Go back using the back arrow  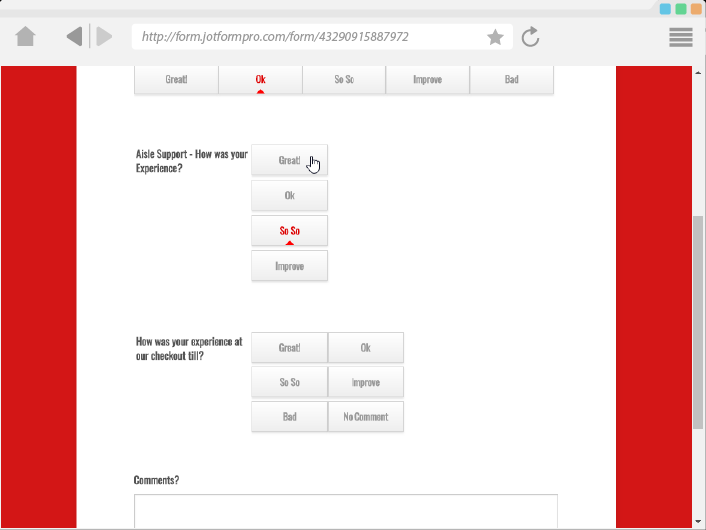tap(74, 37)
